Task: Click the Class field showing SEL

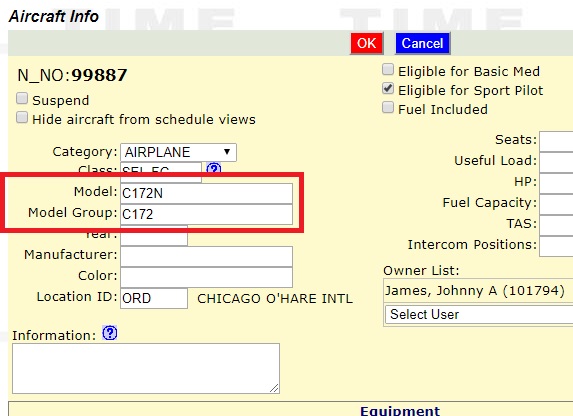Action: pyautogui.click(x=161, y=171)
